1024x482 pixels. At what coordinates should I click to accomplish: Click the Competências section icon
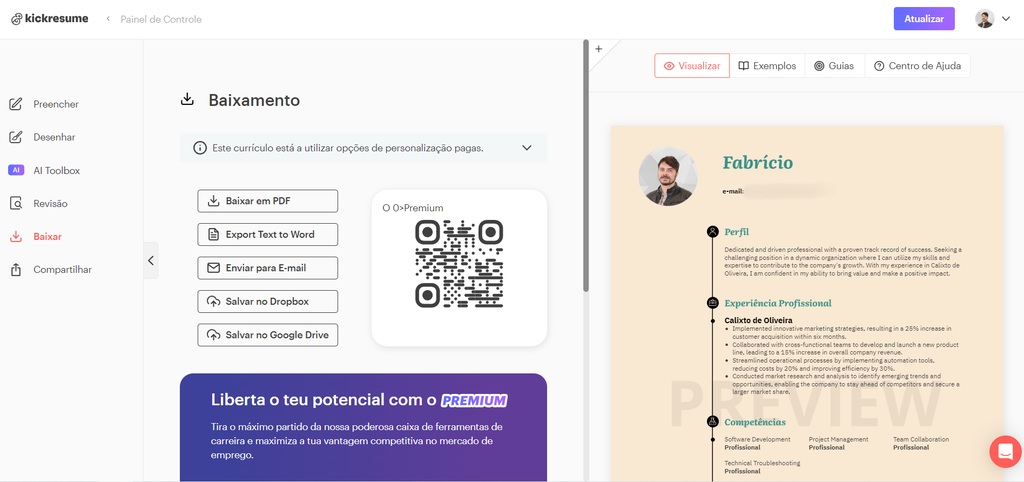coord(712,422)
